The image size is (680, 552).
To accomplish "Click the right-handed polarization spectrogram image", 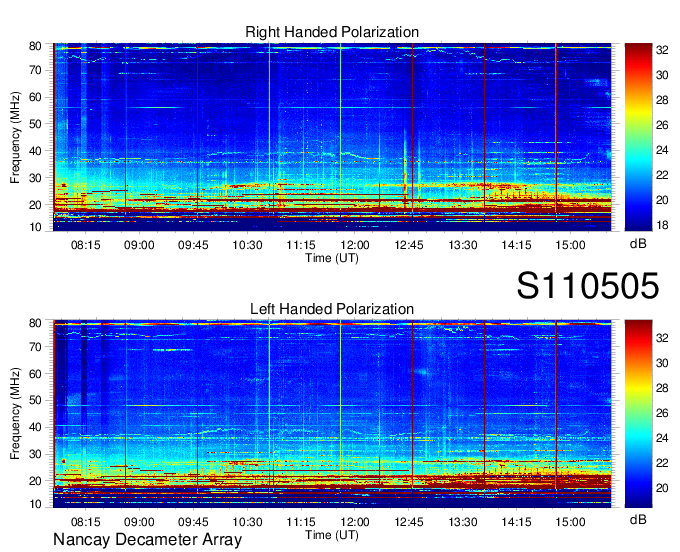I will (332, 137).
